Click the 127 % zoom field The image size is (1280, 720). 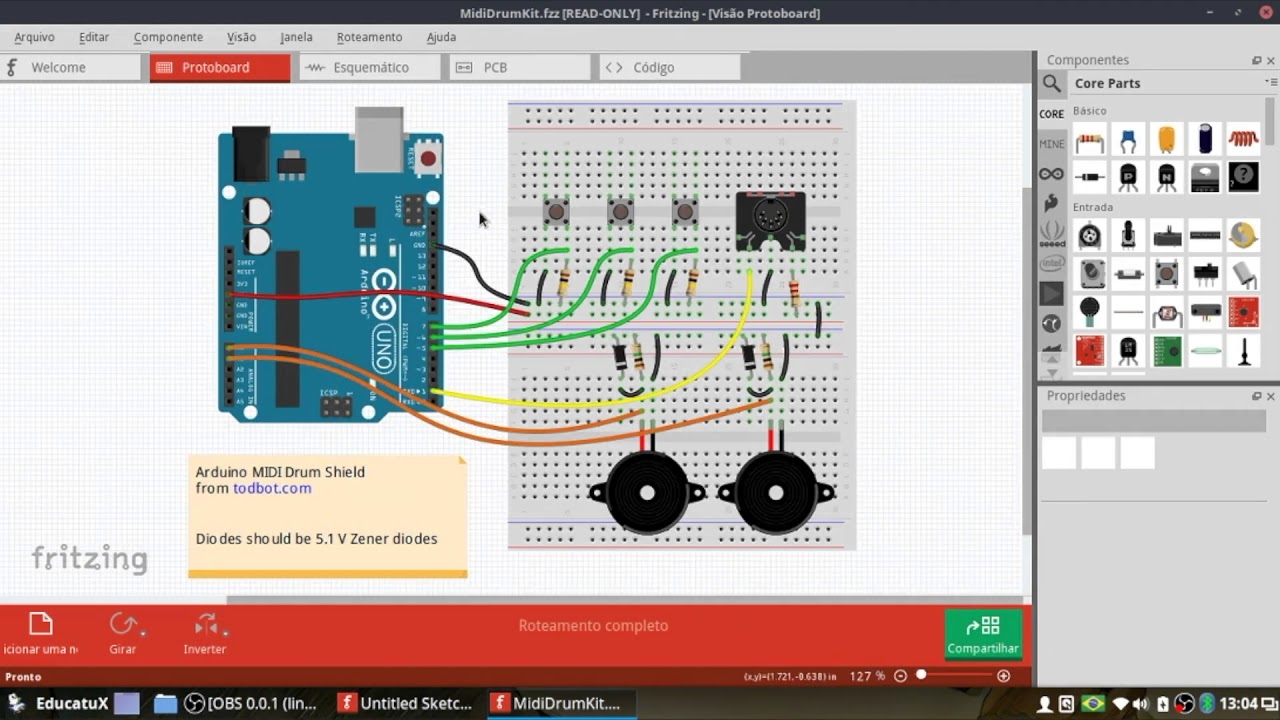(867, 676)
